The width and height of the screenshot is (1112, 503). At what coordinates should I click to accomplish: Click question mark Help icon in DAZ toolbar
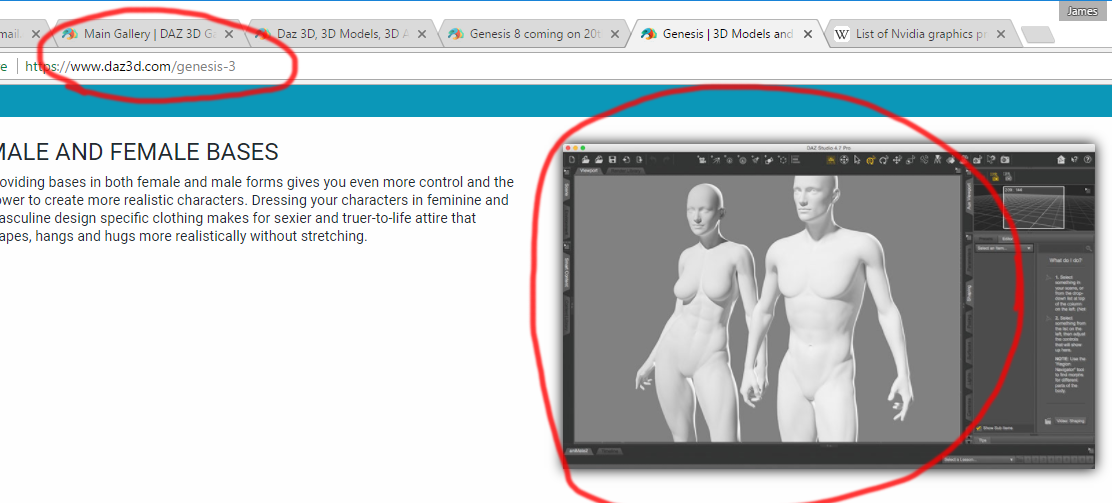(1087, 160)
